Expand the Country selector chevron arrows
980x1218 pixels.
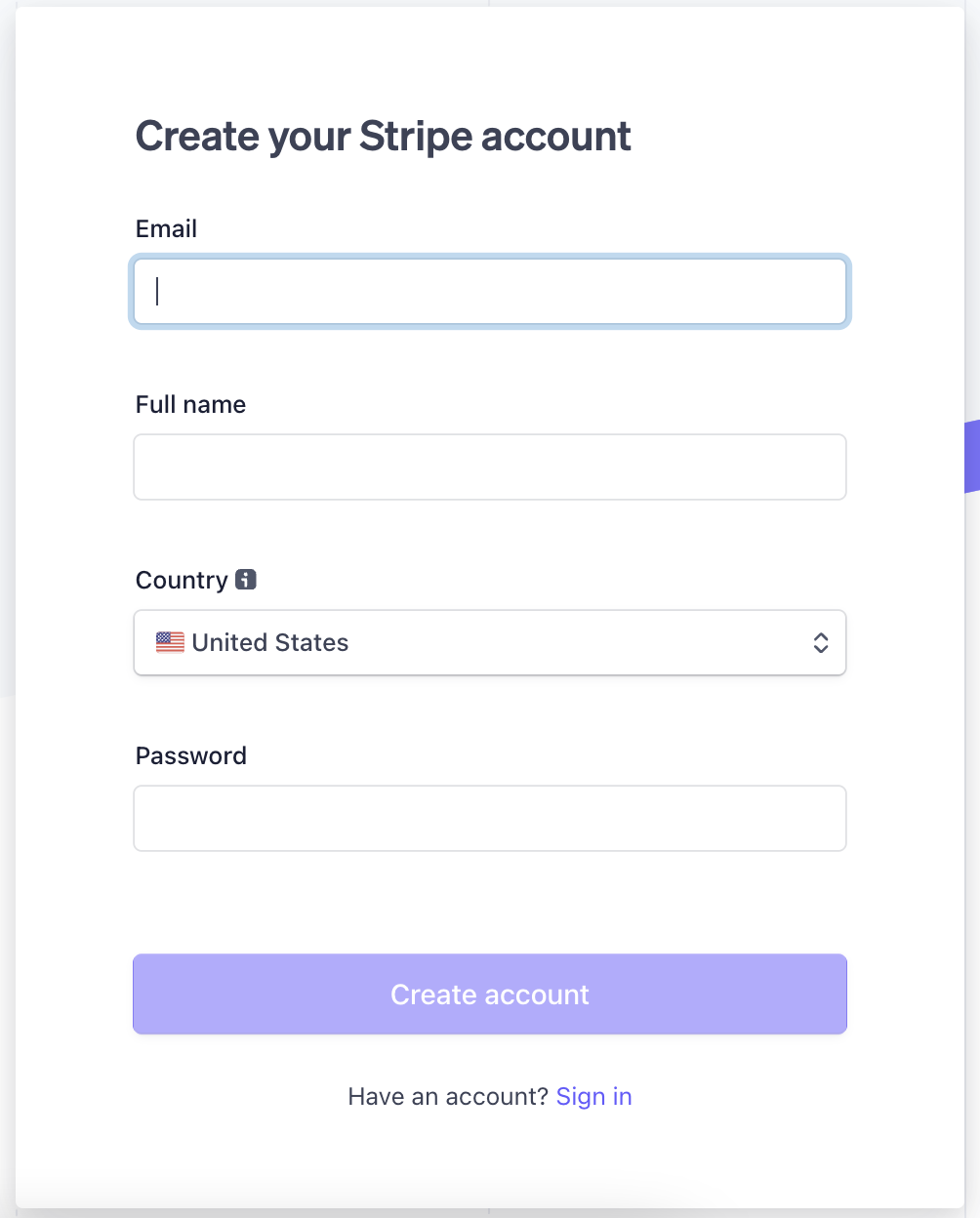click(x=821, y=642)
